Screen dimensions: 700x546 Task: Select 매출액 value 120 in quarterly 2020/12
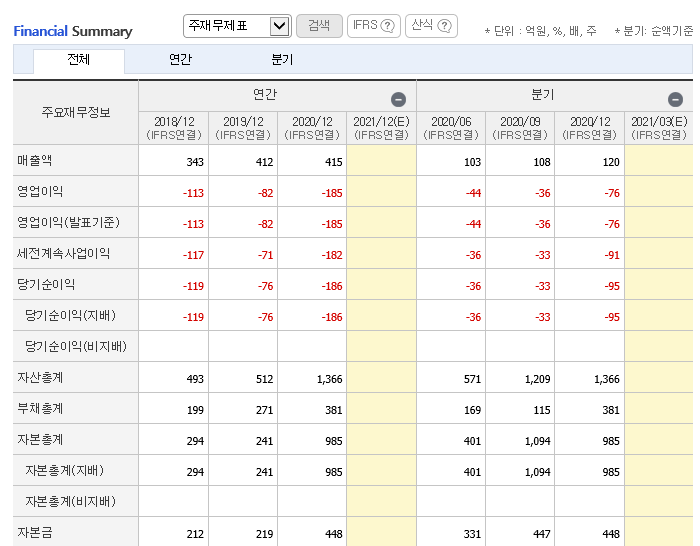coord(611,162)
